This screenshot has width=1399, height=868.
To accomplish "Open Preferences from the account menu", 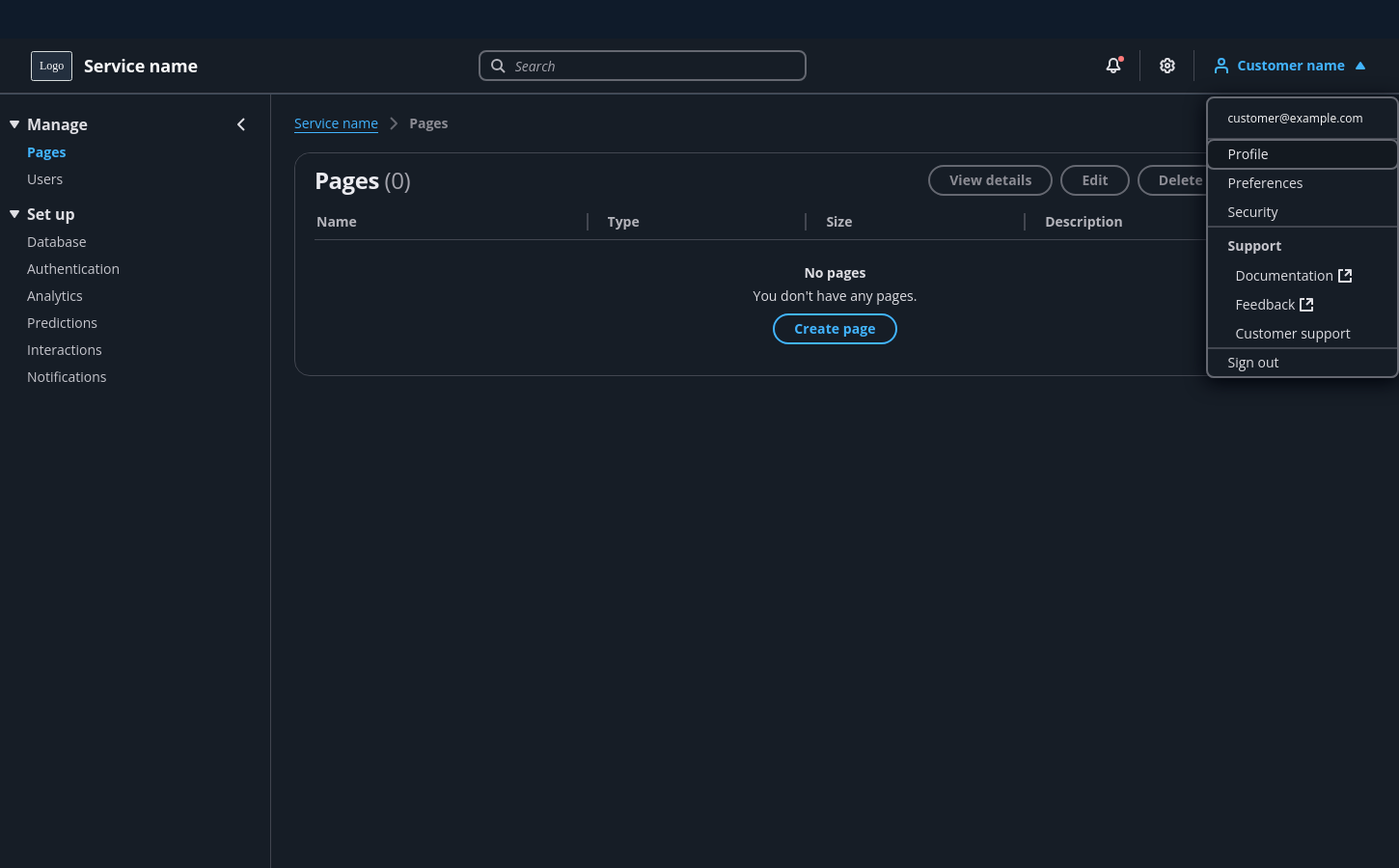I will 1265,182.
